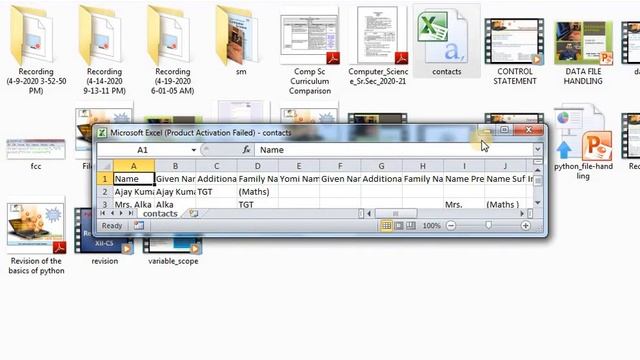Screen dimensions: 640x360
Task: Select Recording (4-14-2020 9-13-11 PM) folder
Action: [104, 49]
